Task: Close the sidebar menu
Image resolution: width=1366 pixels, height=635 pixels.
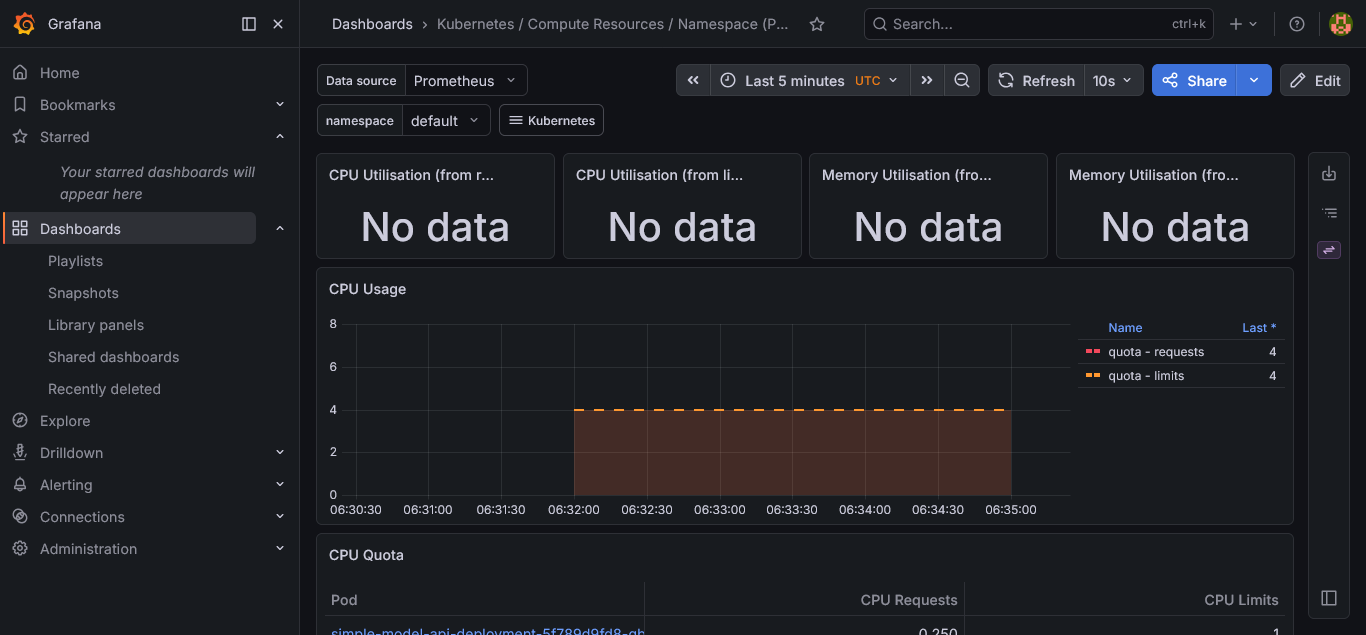Action: (278, 24)
